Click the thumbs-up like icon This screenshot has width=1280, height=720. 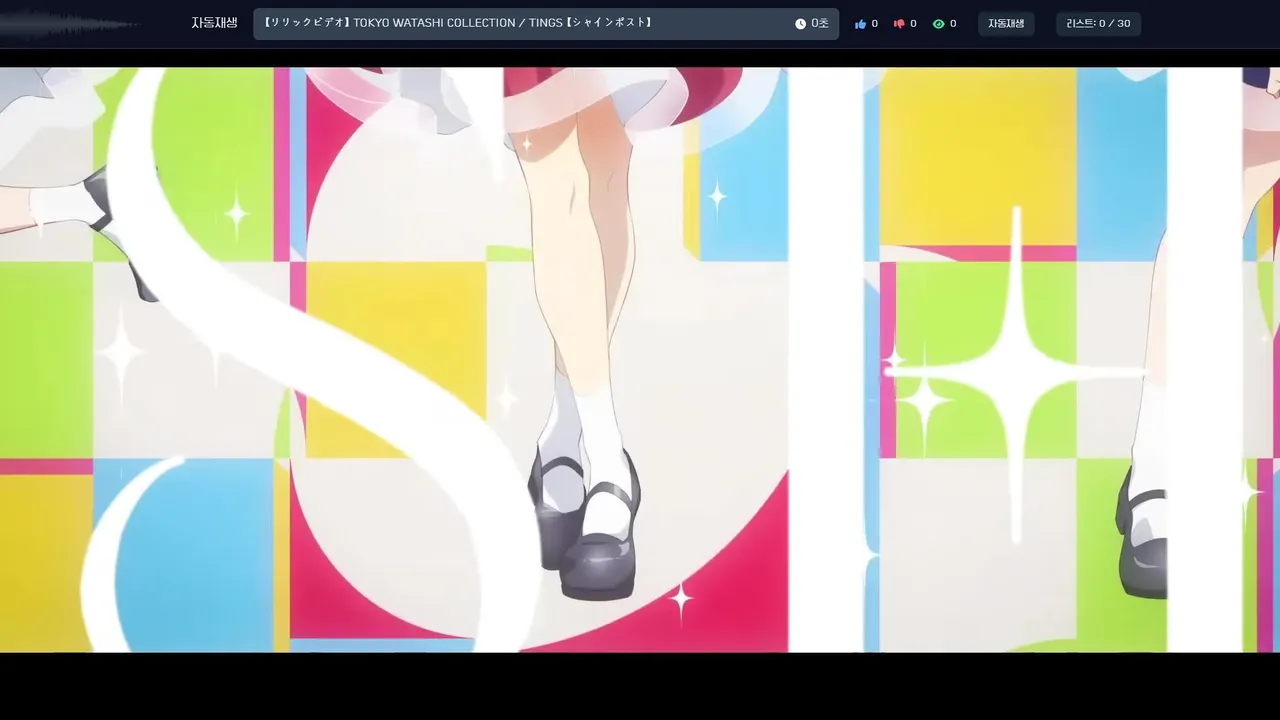(x=860, y=24)
